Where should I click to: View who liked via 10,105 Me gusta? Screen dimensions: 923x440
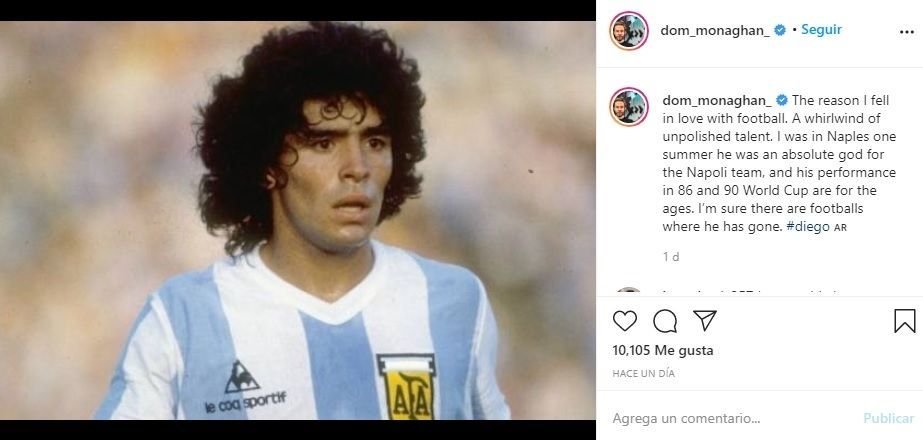[x=663, y=350]
